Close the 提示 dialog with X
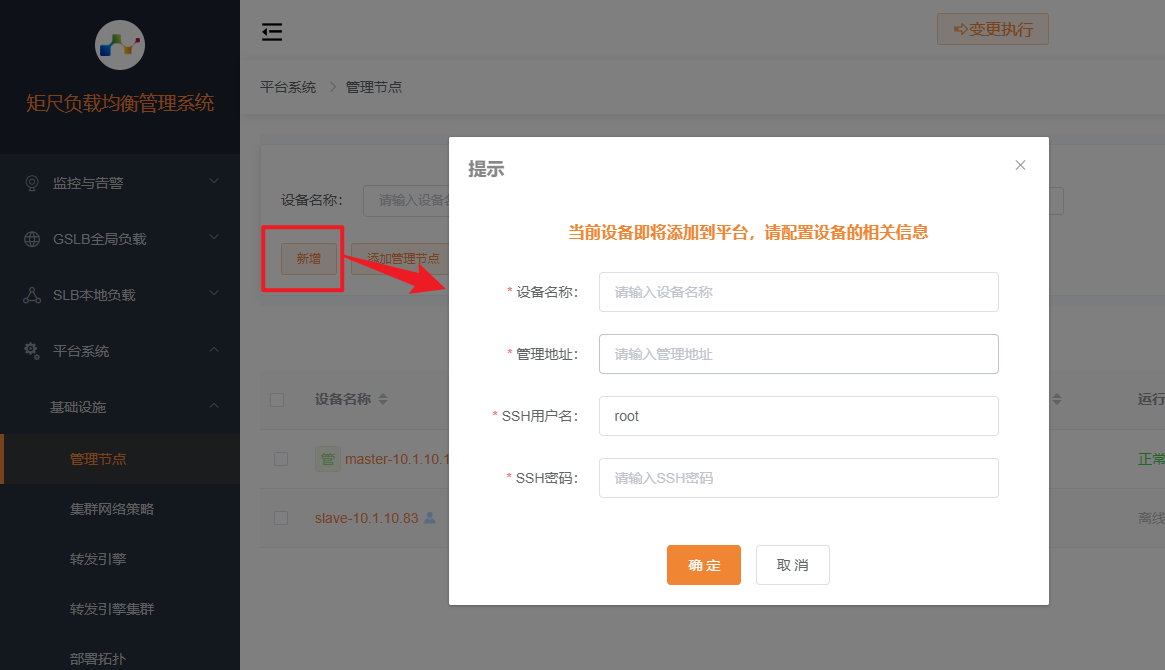The image size is (1165, 670). tap(1020, 165)
